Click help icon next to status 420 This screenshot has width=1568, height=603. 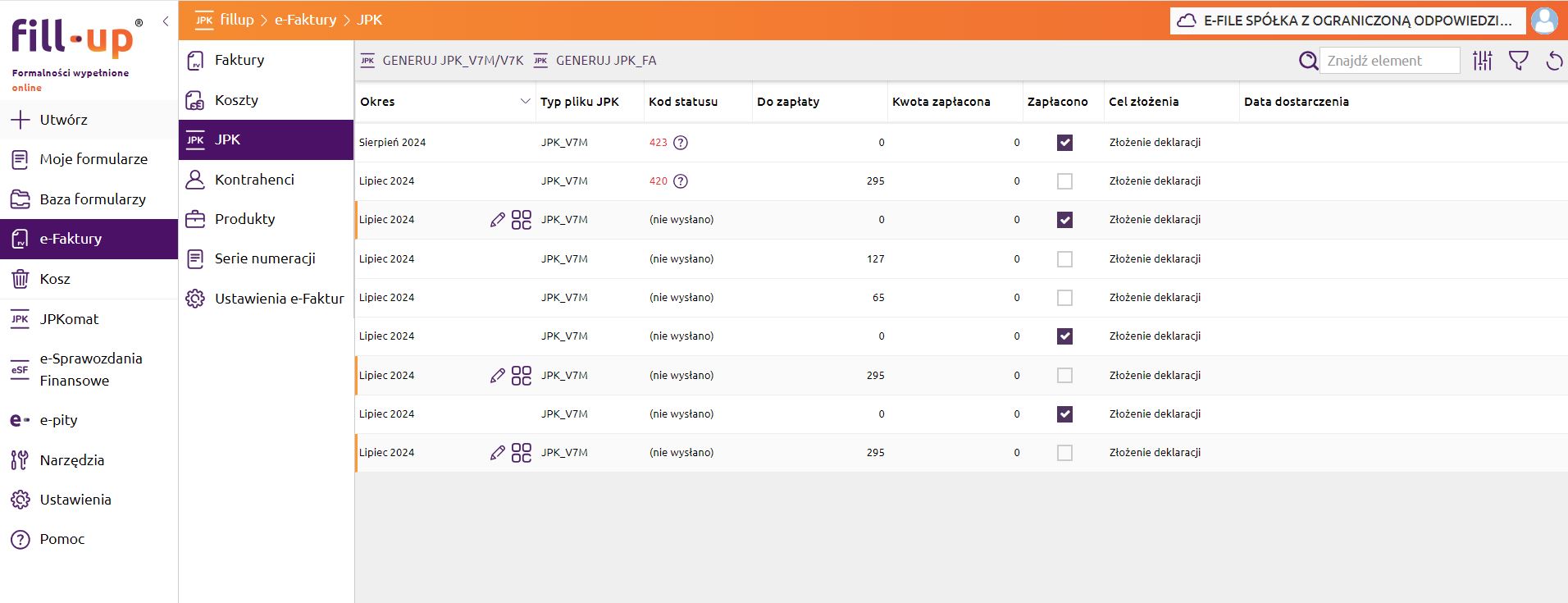[681, 181]
